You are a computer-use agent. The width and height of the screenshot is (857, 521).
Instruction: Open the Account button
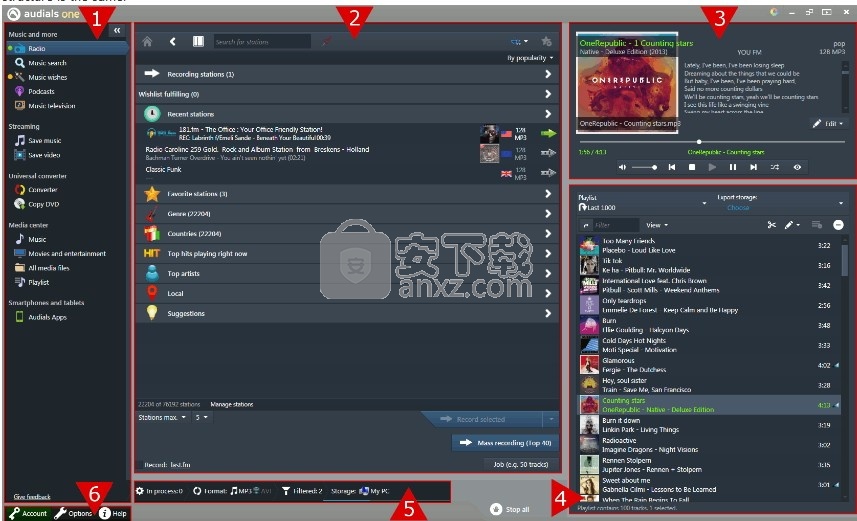pyautogui.click(x=28, y=513)
